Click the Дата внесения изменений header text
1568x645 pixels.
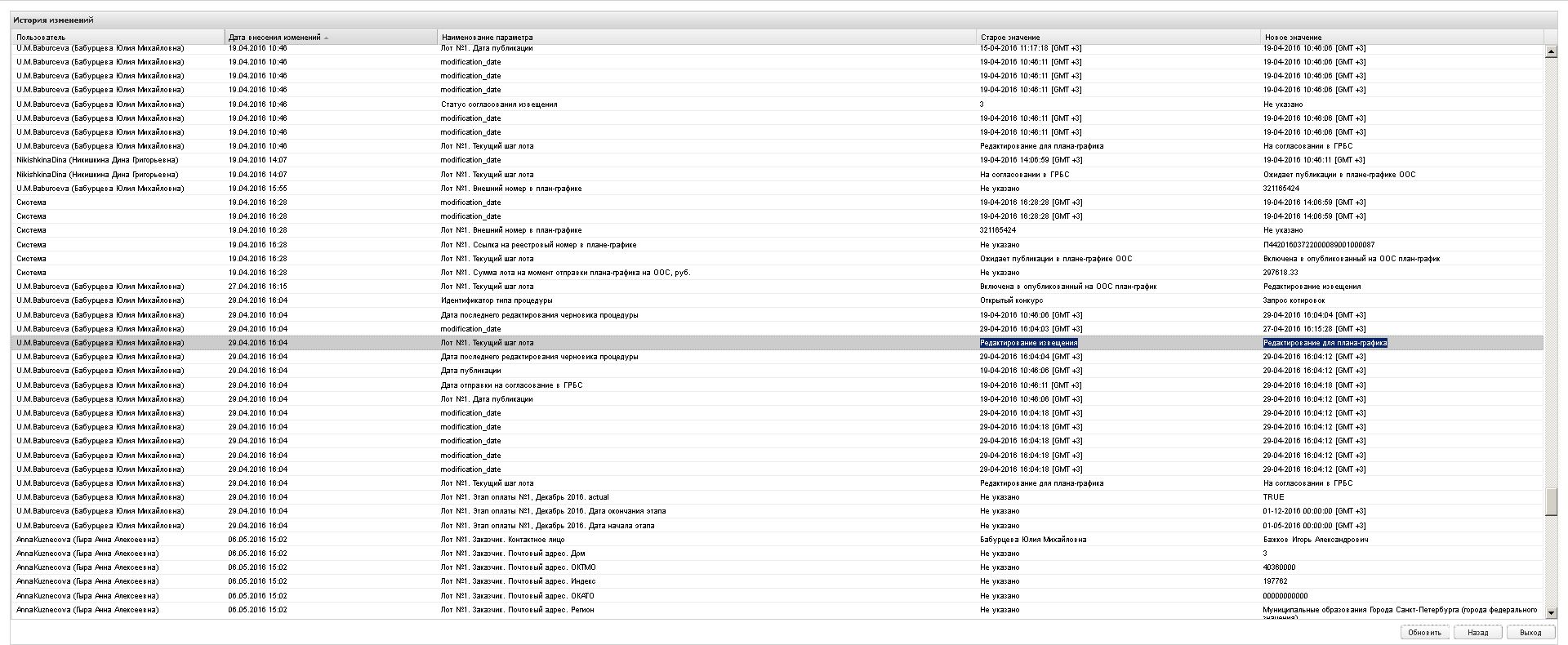[274, 38]
